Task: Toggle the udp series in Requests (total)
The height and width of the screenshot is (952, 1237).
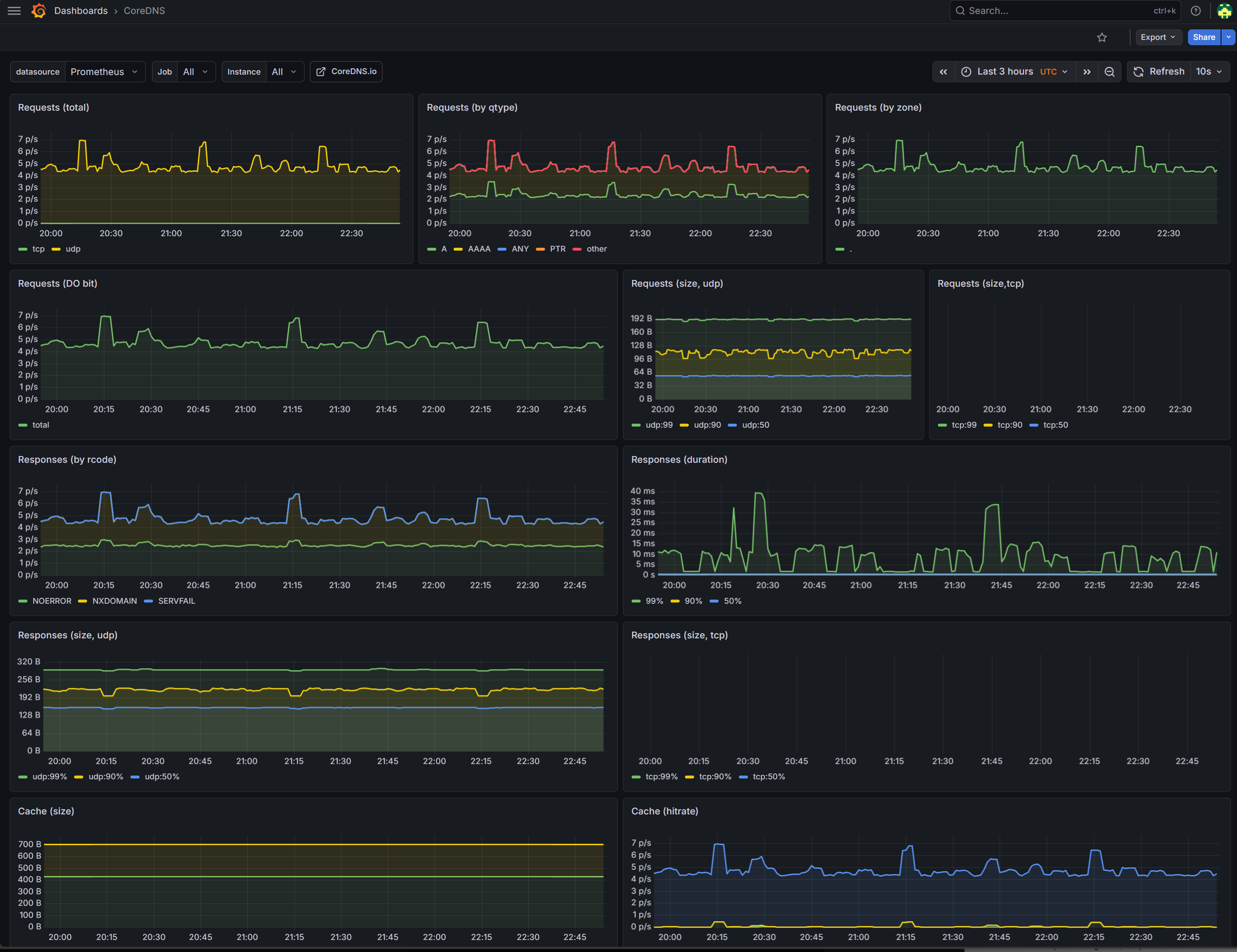Action: (x=73, y=249)
